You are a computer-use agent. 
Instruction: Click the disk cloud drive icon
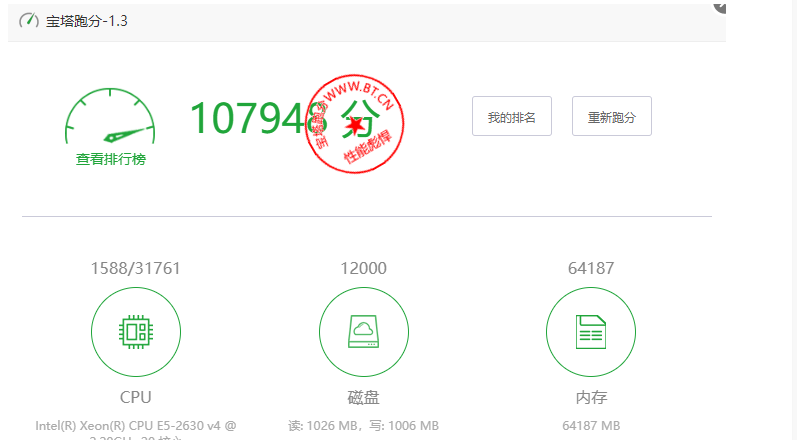click(x=363, y=331)
